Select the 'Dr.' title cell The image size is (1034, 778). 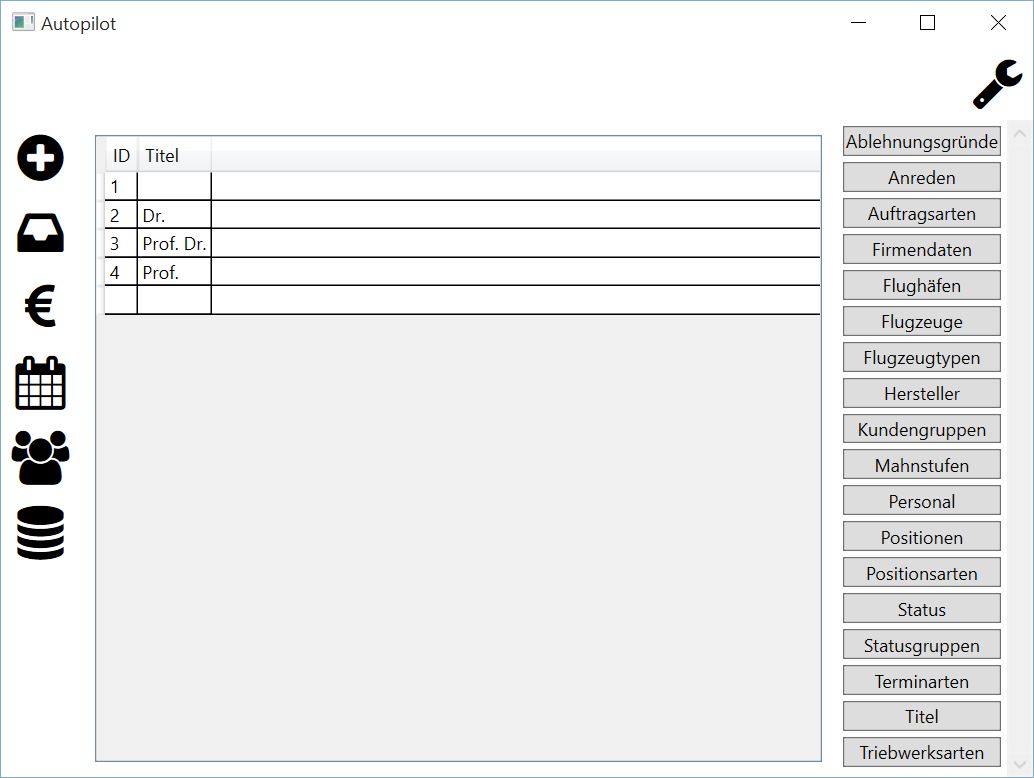point(174,215)
